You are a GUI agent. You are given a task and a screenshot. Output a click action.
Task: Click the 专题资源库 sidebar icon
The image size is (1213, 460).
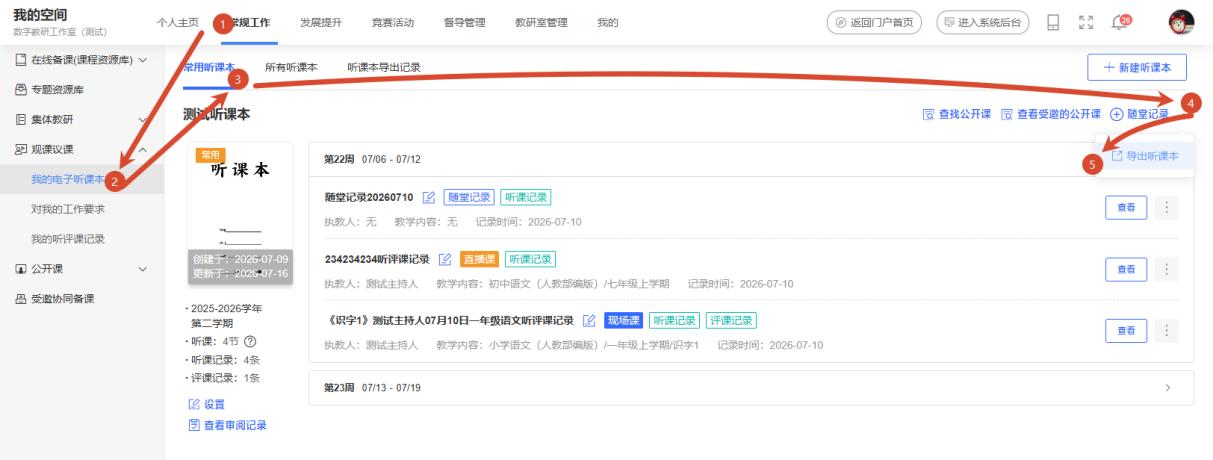(x=20, y=90)
